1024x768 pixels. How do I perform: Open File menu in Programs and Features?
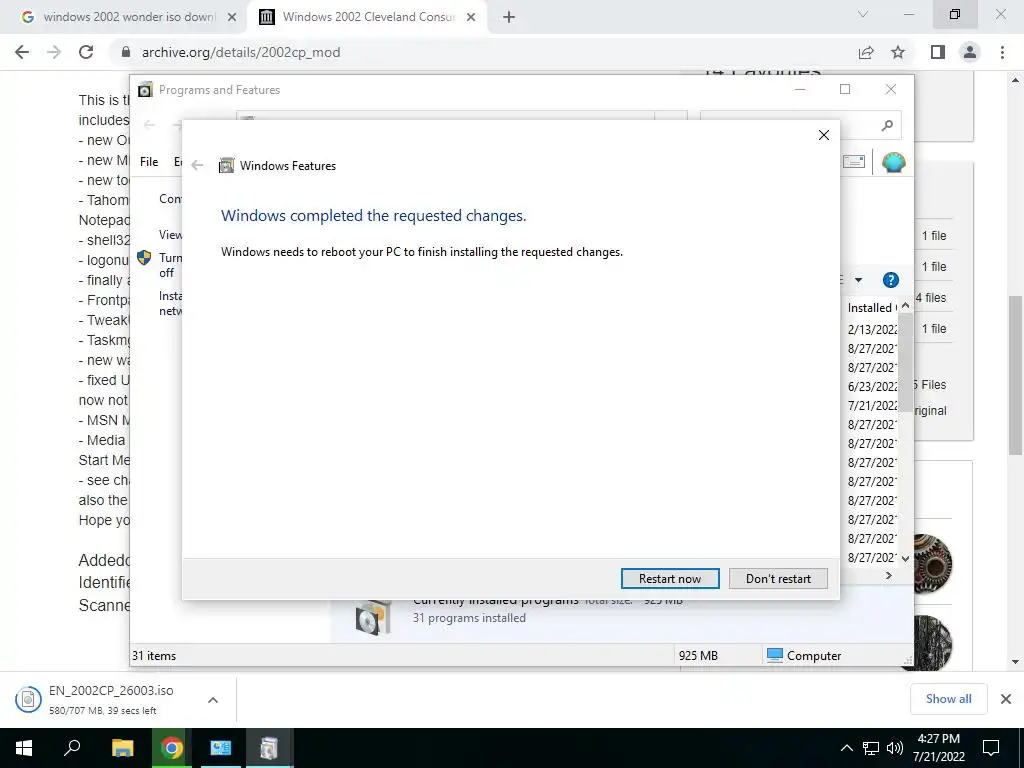click(x=149, y=161)
